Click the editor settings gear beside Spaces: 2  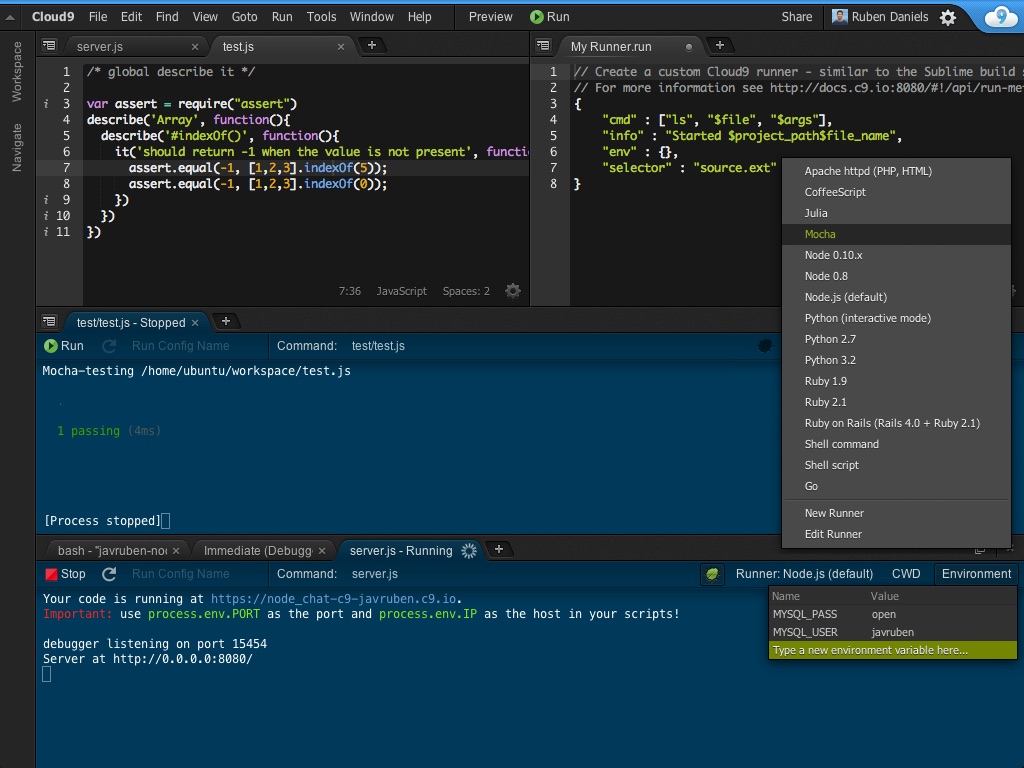[513, 291]
